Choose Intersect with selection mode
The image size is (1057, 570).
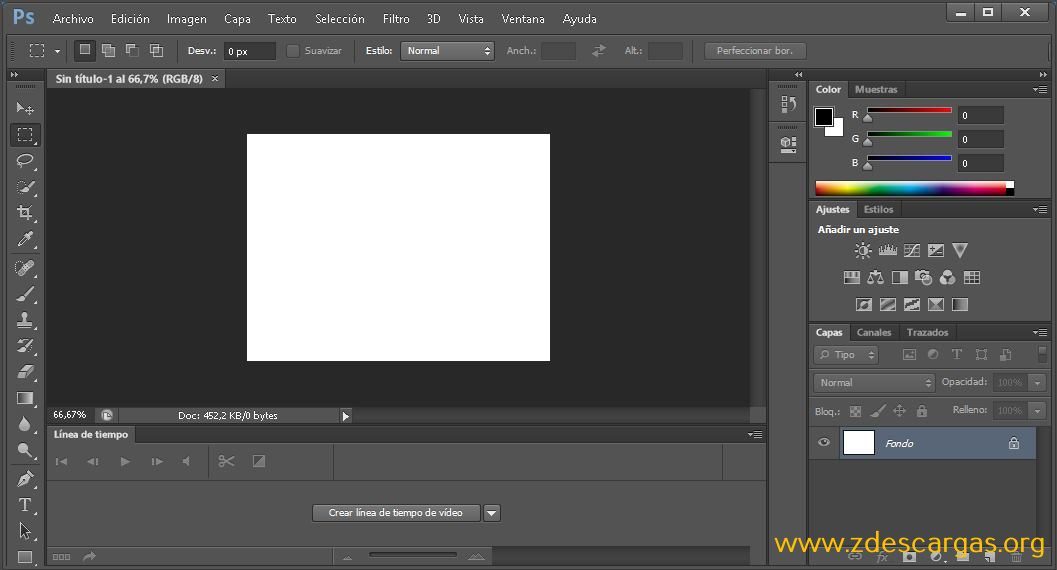[x=156, y=50]
